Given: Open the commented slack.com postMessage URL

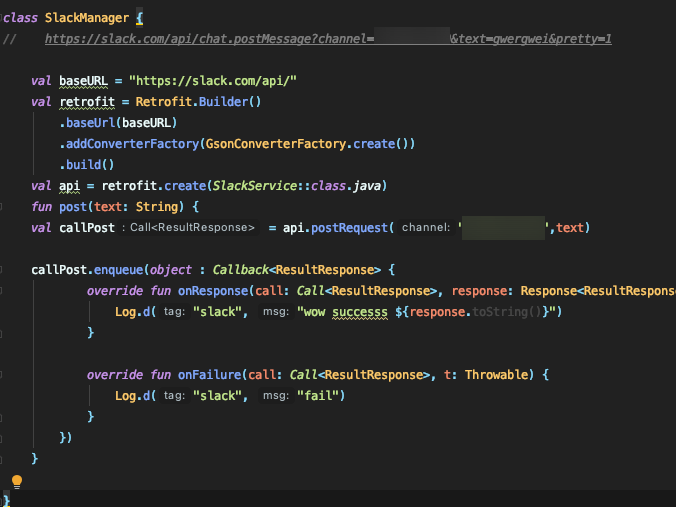Looking at the screenshot, I should point(328,39).
